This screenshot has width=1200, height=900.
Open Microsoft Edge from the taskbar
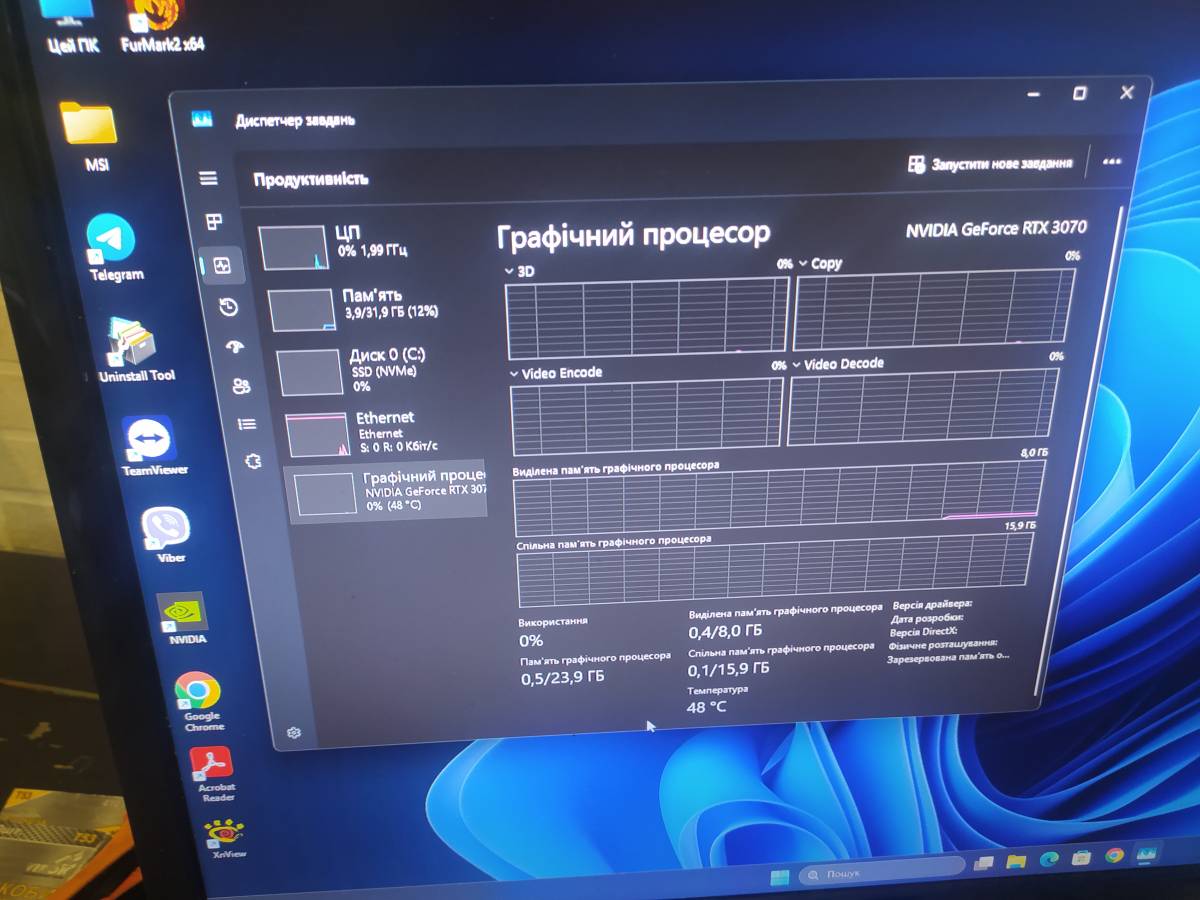(x=1049, y=858)
